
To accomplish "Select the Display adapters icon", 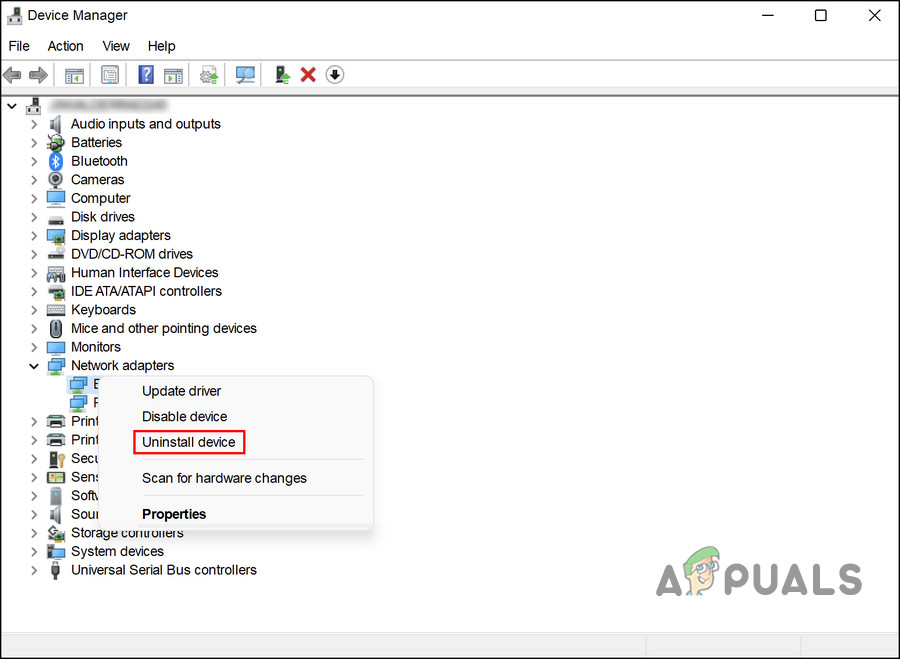I will [56, 236].
